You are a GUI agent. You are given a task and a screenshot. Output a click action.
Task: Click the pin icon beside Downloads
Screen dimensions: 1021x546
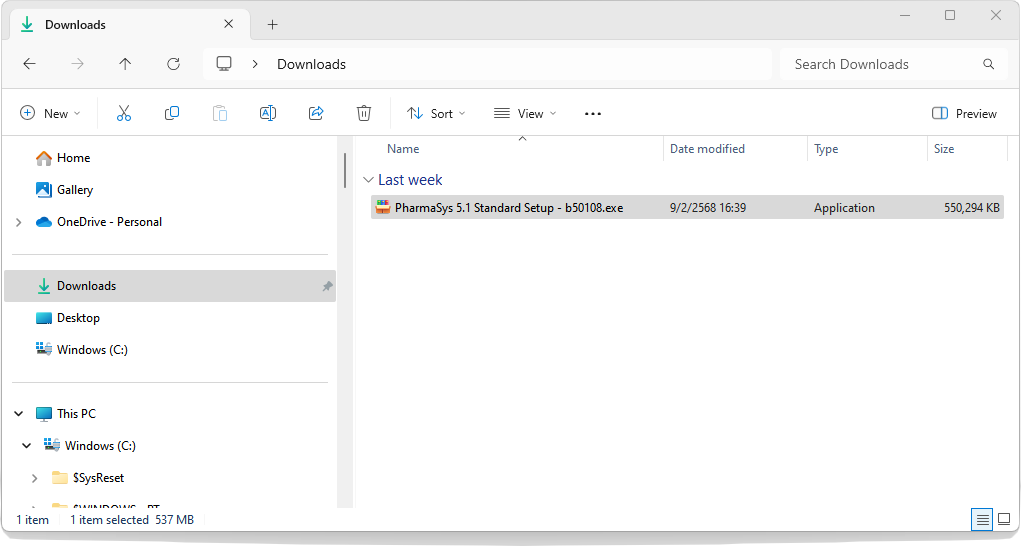pyautogui.click(x=327, y=286)
